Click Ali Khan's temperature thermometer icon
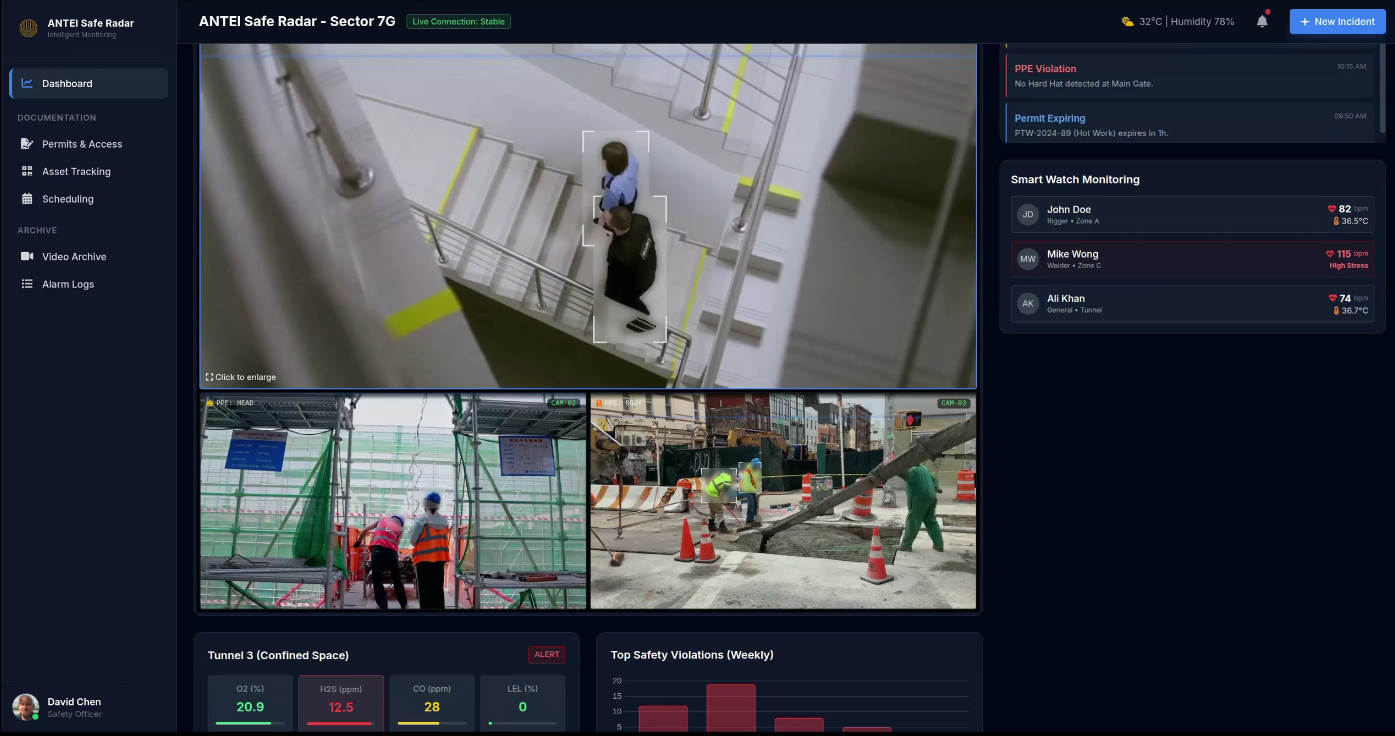The width and height of the screenshot is (1395, 736). [1336, 310]
